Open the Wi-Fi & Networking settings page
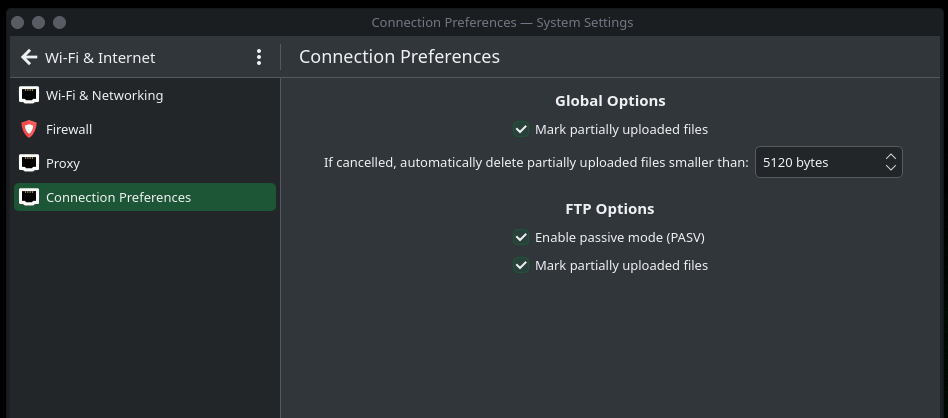948x418 pixels. click(104, 96)
